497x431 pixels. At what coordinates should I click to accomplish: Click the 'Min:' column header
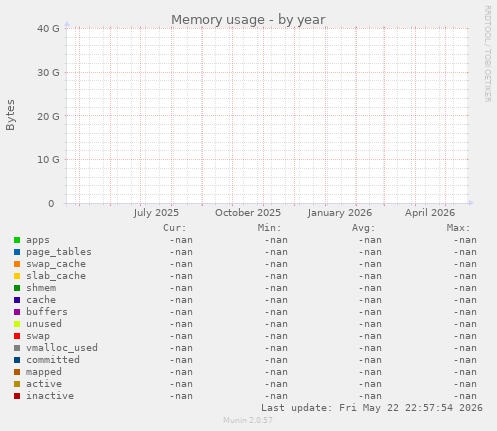(x=269, y=228)
